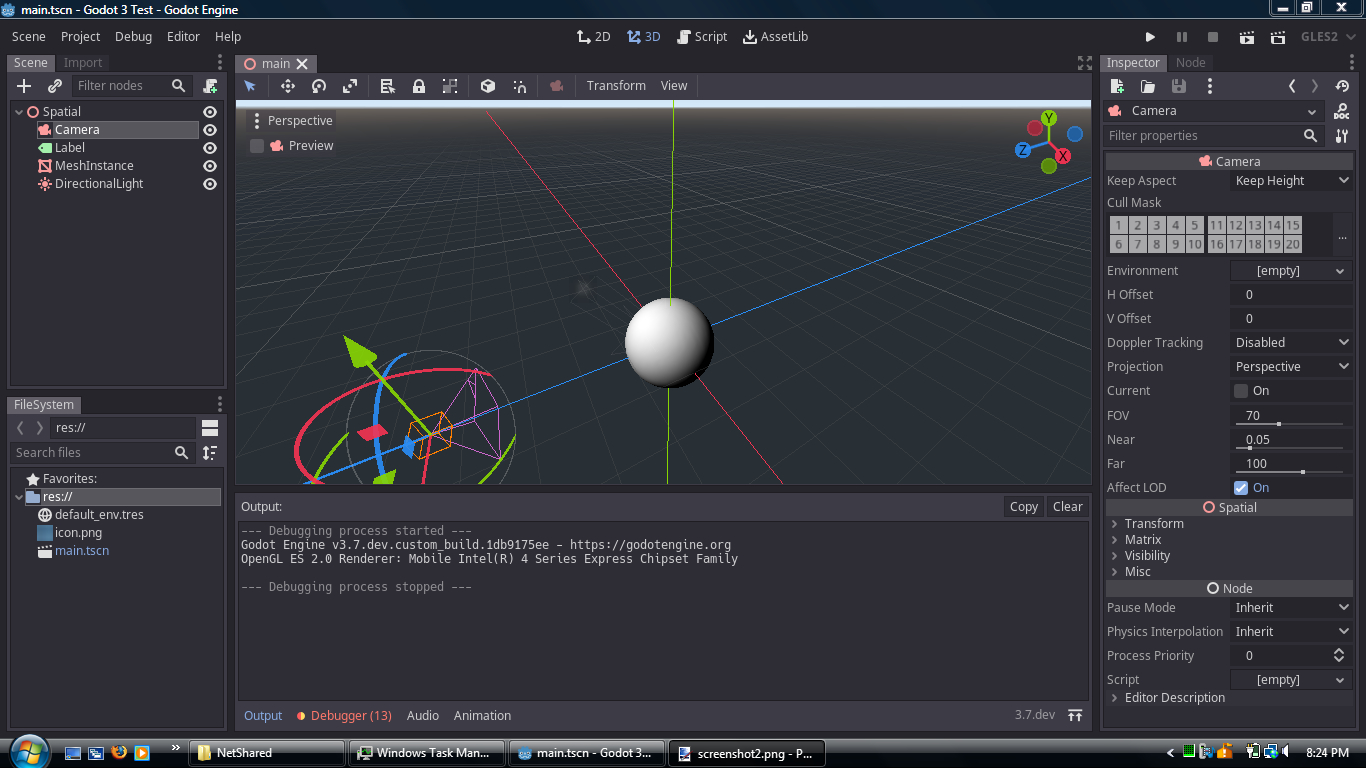The image size is (1366, 768).
Task: Open the Keep Aspect dropdown
Action: 1291,181
